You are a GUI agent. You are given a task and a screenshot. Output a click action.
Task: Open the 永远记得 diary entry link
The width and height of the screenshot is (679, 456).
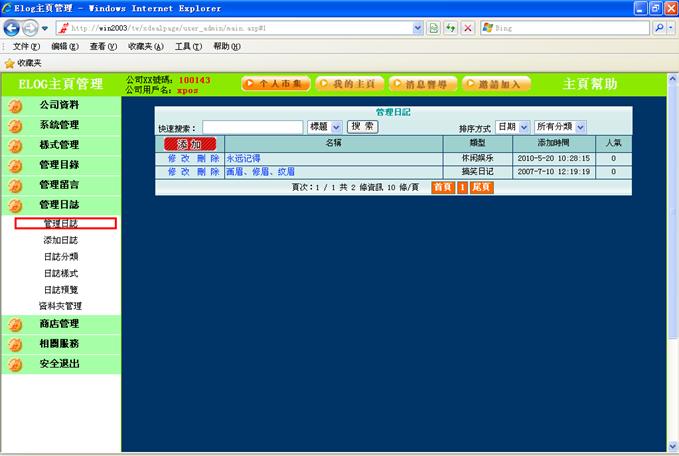click(x=243, y=158)
